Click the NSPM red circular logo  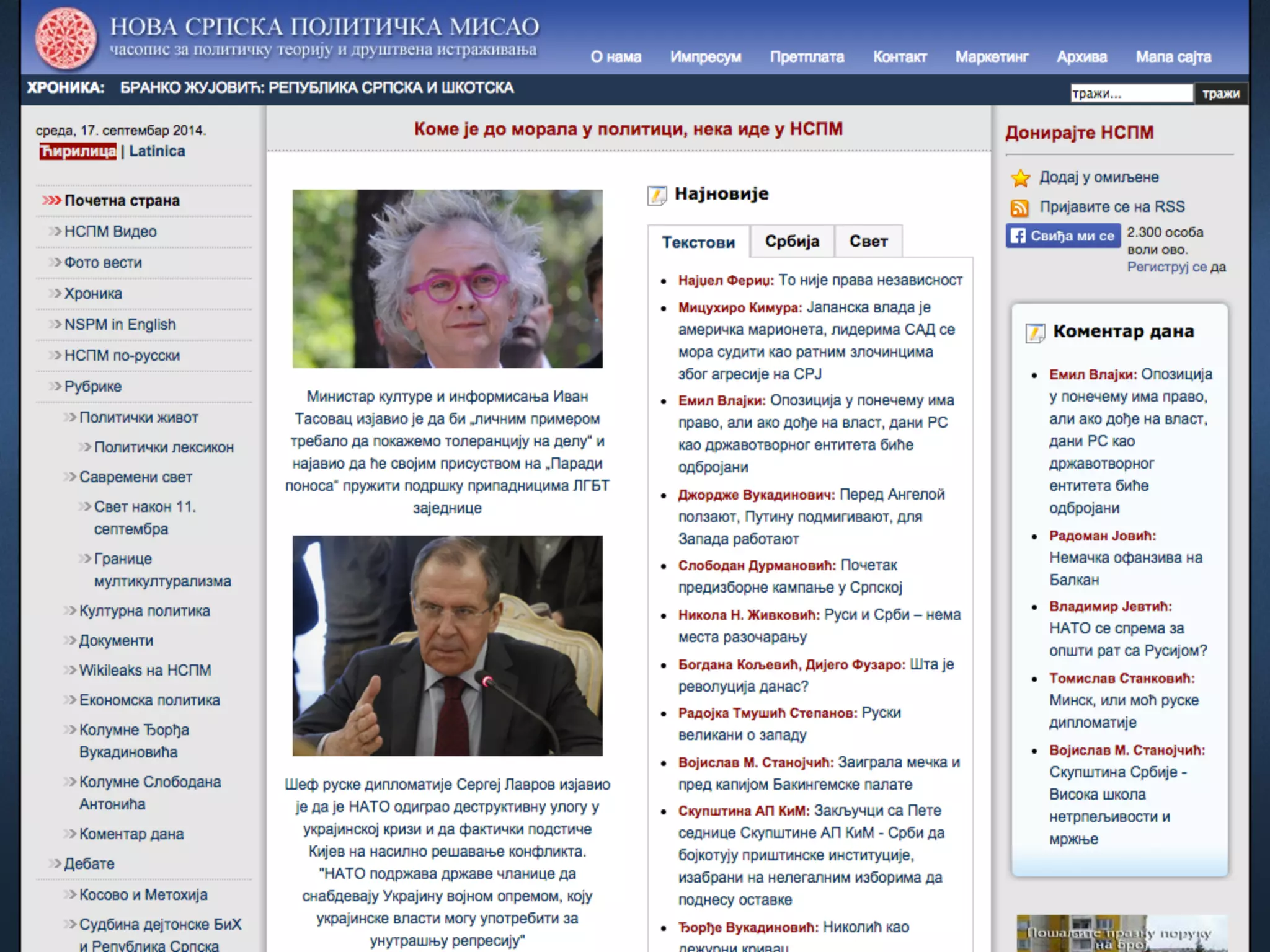click(66, 38)
